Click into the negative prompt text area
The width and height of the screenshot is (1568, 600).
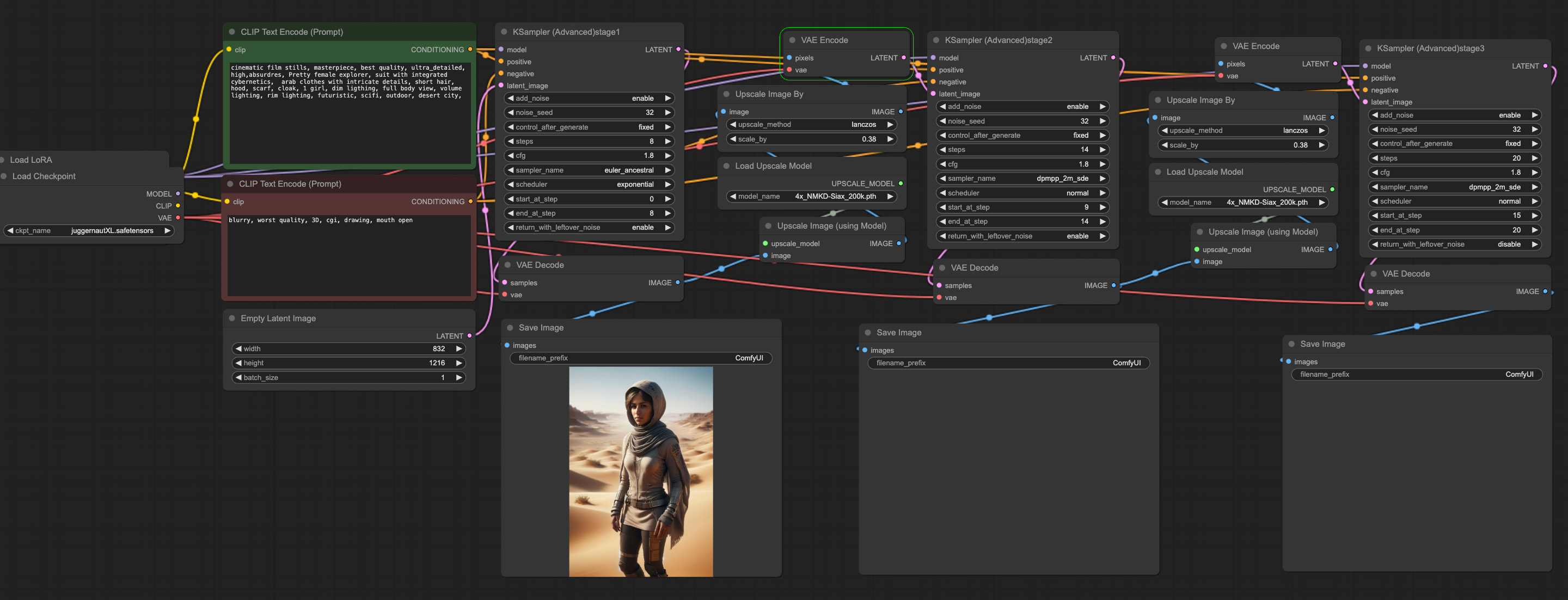point(350,255)
